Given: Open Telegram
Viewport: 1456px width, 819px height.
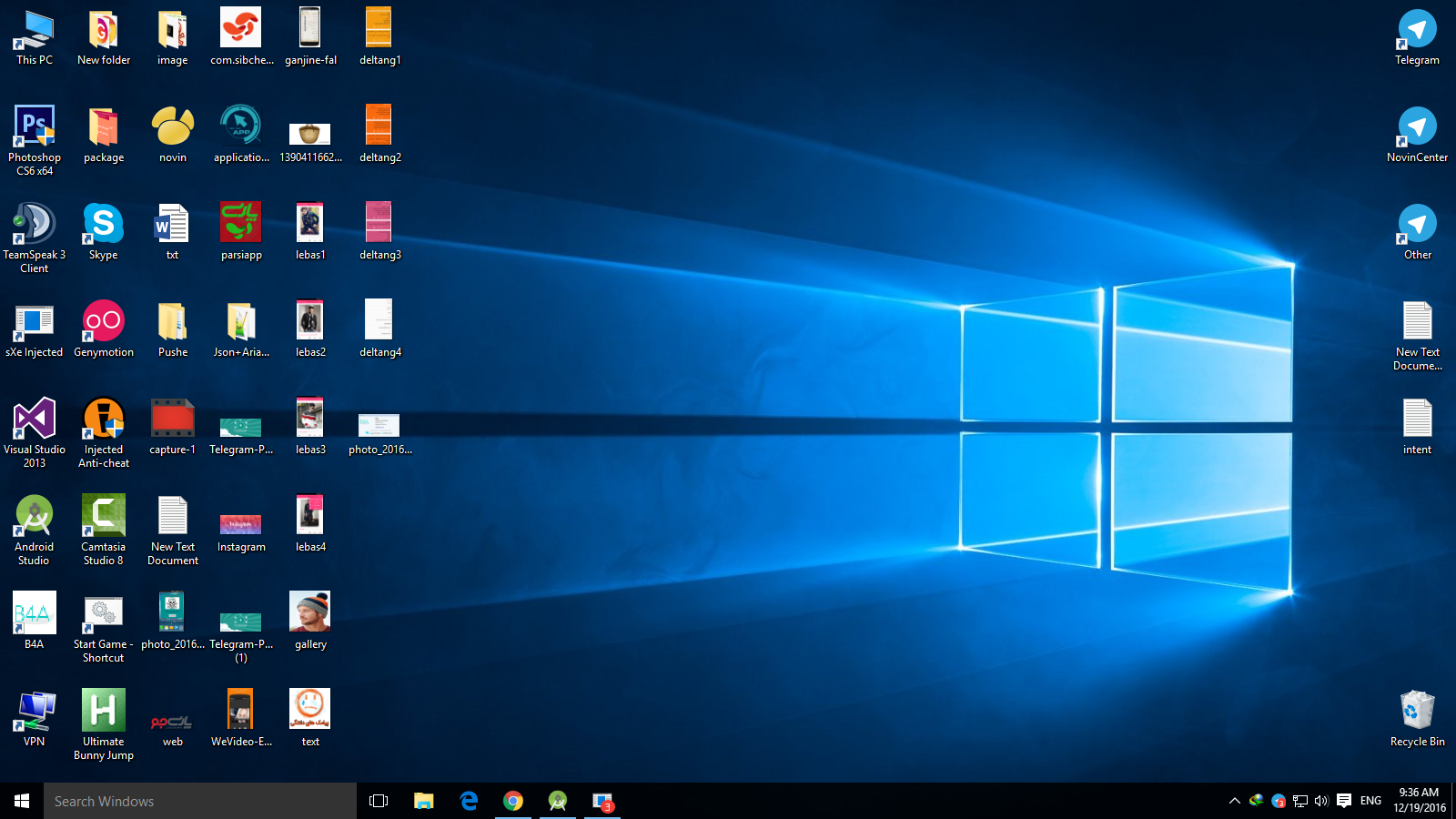Looking at the screenshot, I should (x=1417, y=30).
